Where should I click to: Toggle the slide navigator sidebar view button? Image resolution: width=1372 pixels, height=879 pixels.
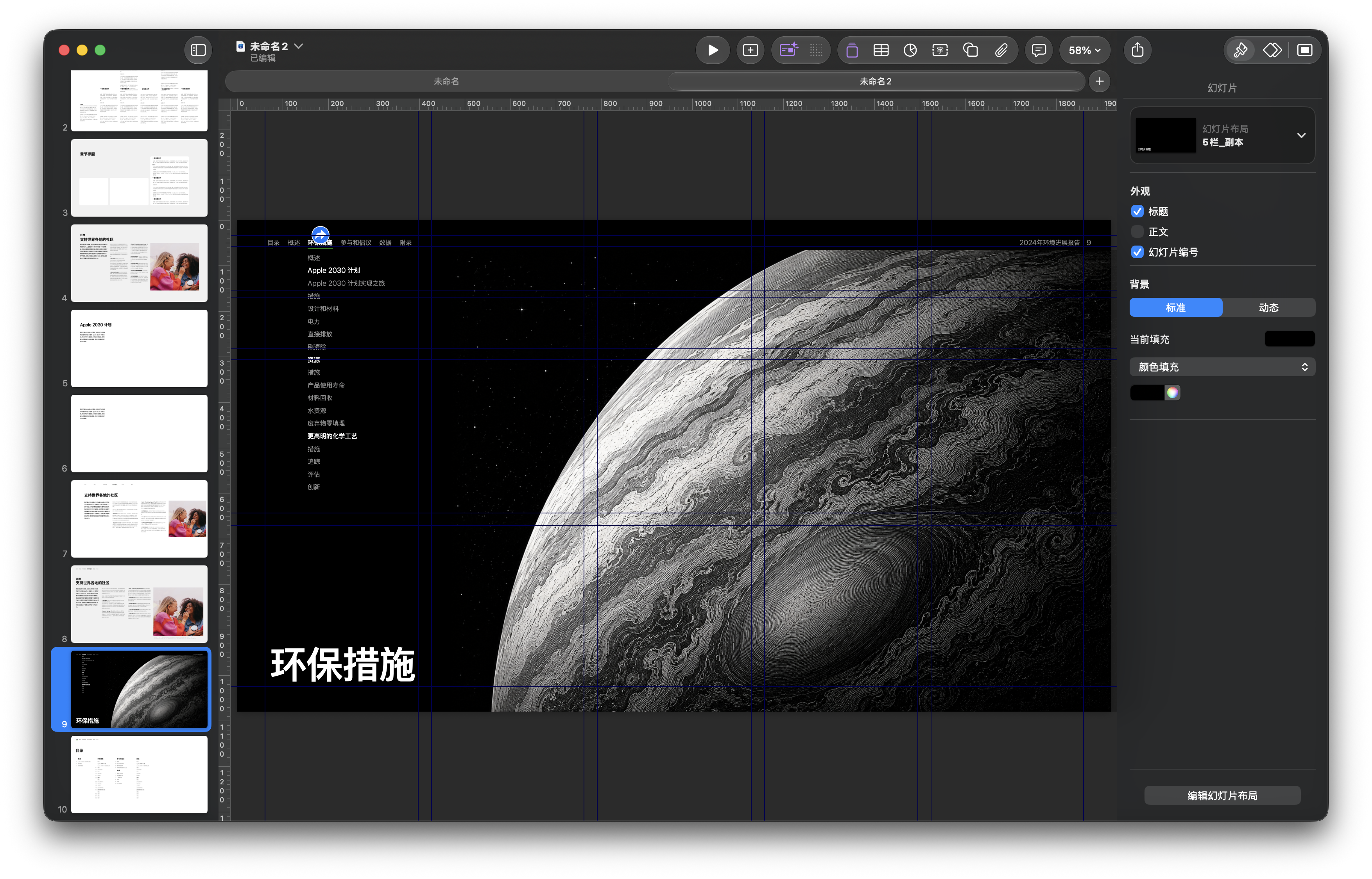[198, 50]
